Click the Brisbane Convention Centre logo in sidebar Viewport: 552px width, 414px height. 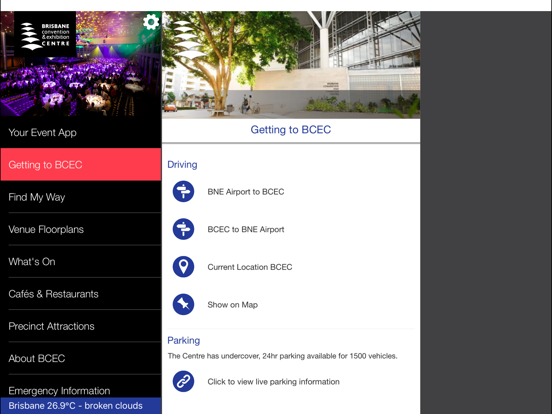pos(45,34)
